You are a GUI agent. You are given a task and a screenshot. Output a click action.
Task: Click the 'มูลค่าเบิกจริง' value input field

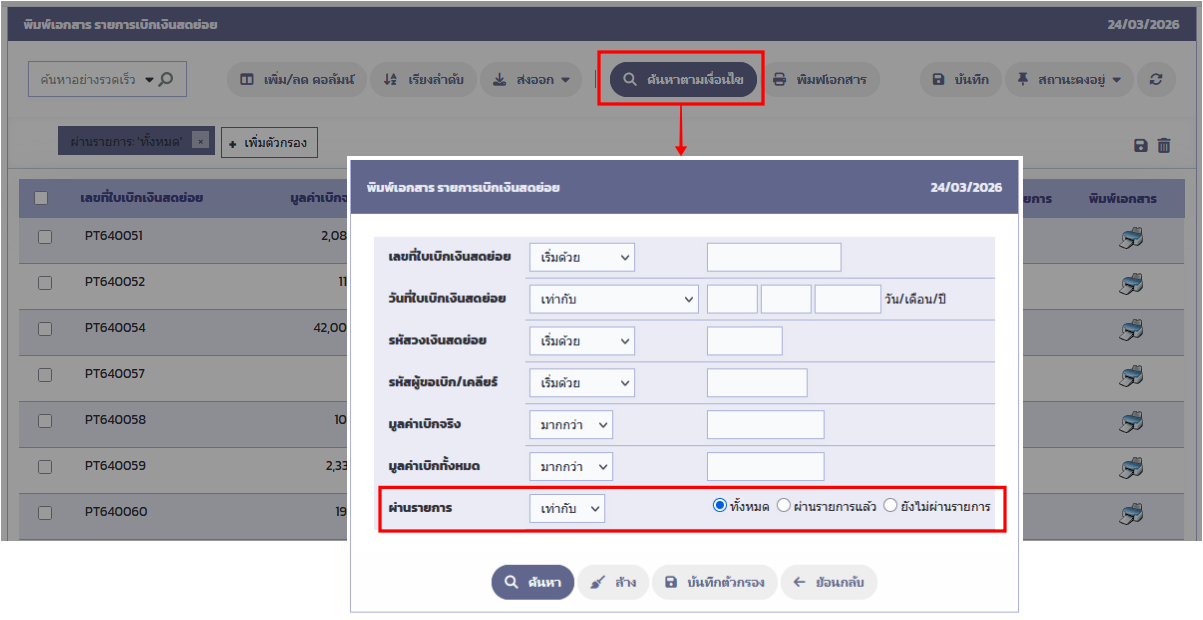click(x=765, y=425)
